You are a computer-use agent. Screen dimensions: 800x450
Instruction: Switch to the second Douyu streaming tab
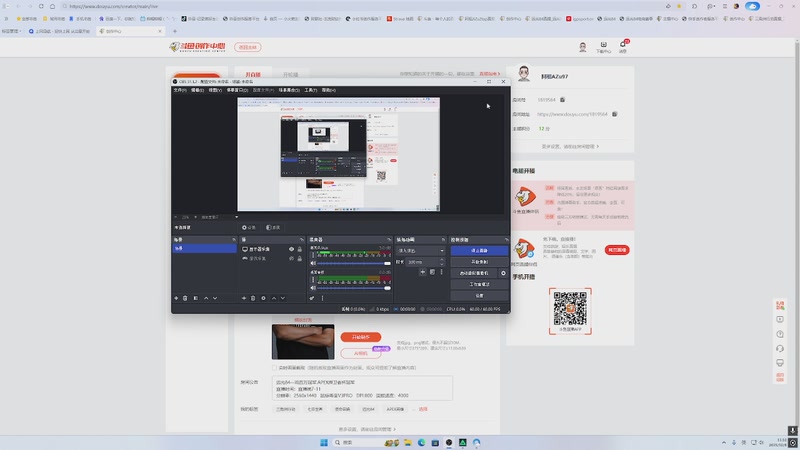[x=290, y=74]
